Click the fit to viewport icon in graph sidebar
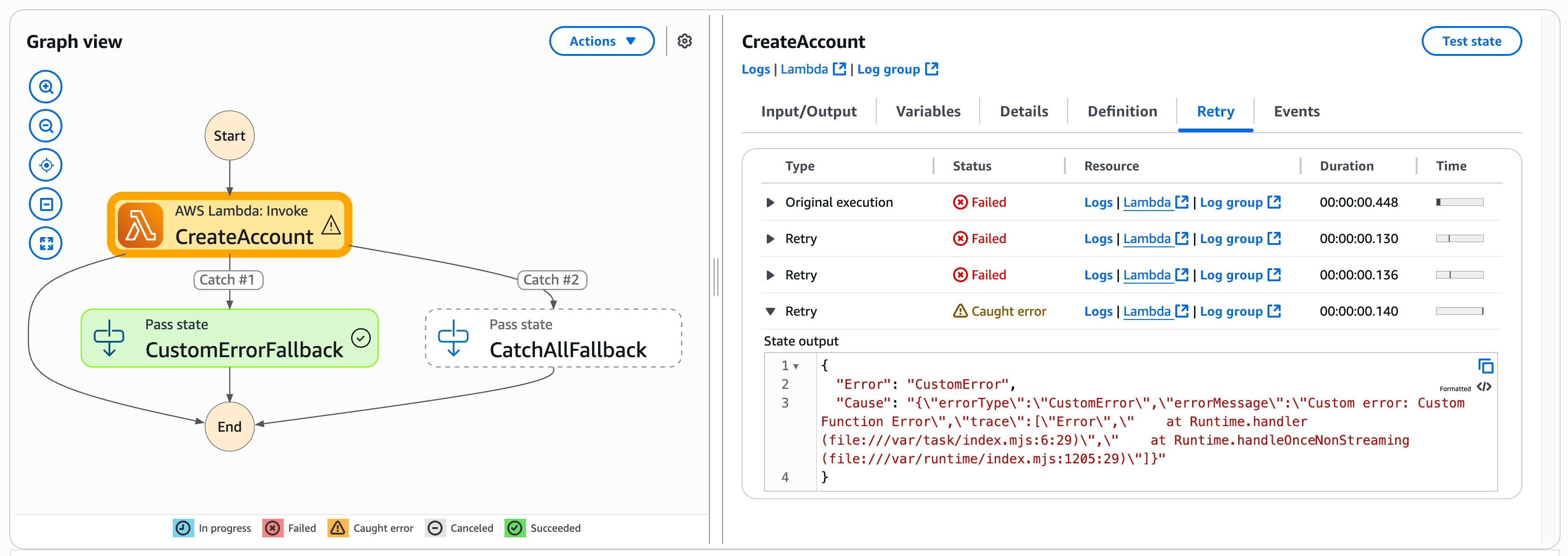 46,204
